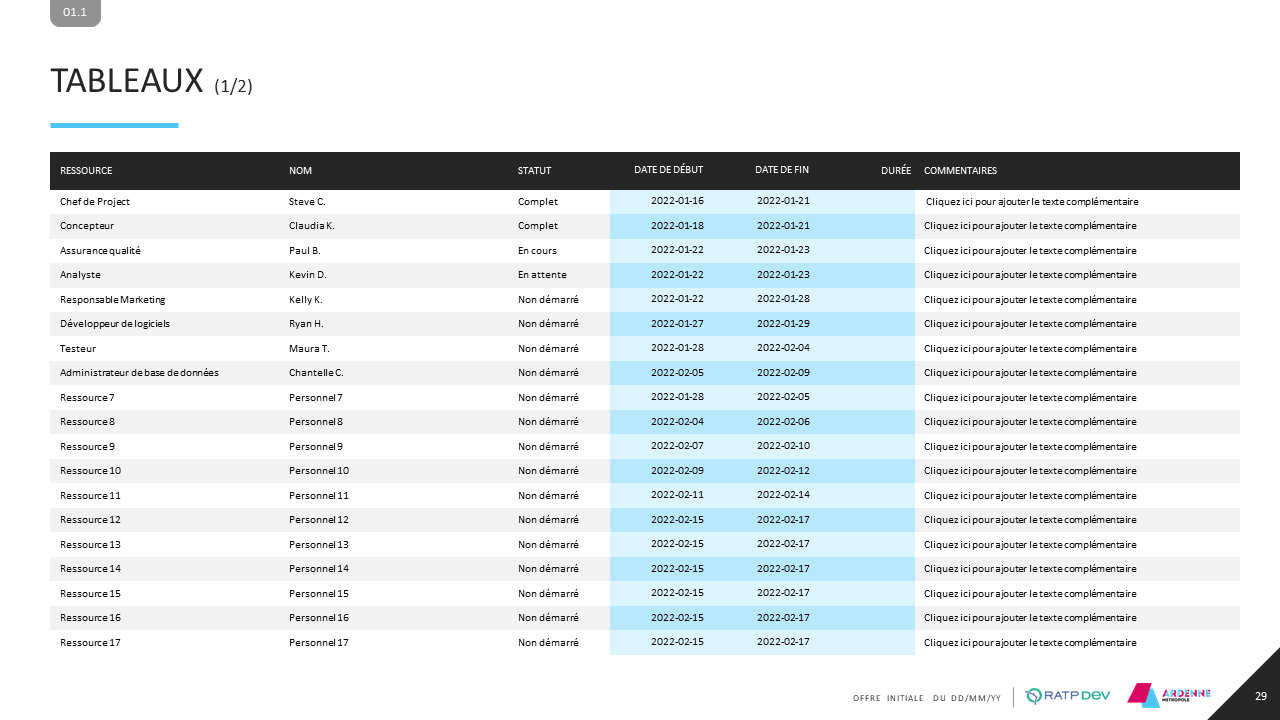The image size is (1280, 720).
Task: Select the DURÉE column header
Action: pos(896,171)
